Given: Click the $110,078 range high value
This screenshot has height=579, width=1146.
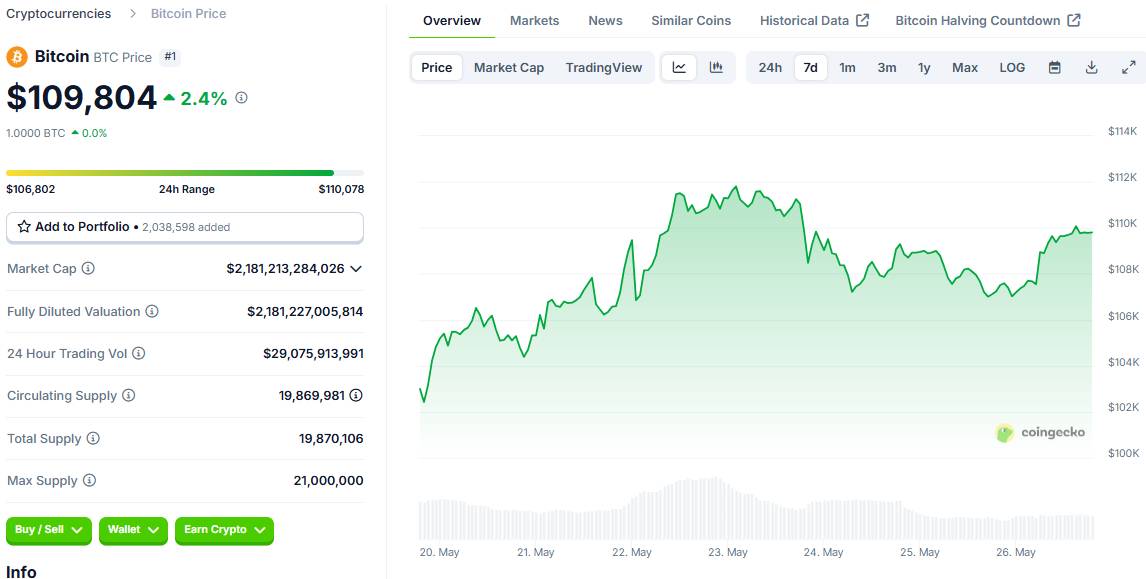Looking at the screenshot, I should click(x=341, y=189).
